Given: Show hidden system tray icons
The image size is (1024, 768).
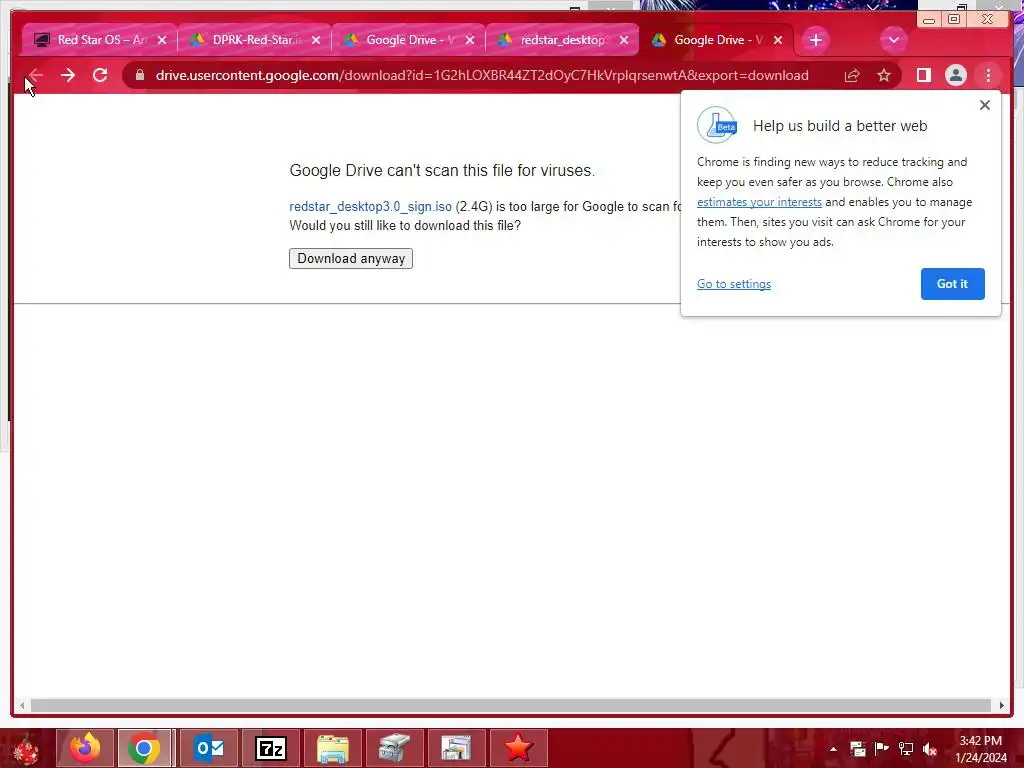Looking at the screenshot, I should [x=833, y=749].
